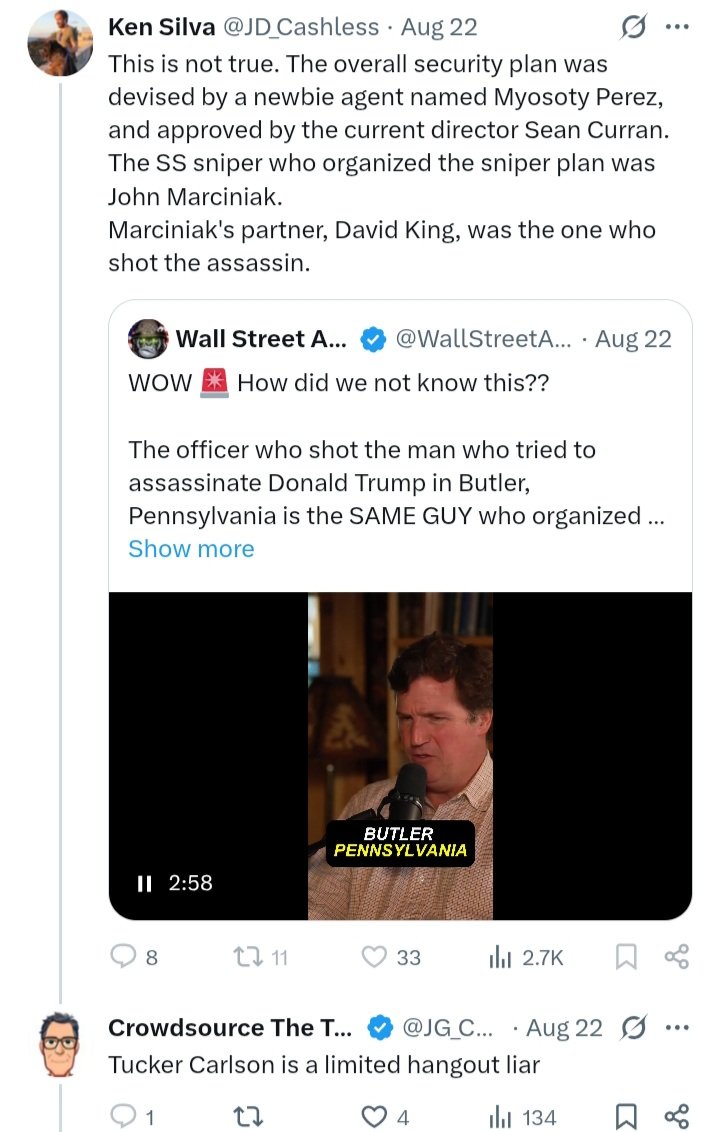Share the Crowdsource The Truth reply
The image size is (720, 1132).
(677, 1116)
